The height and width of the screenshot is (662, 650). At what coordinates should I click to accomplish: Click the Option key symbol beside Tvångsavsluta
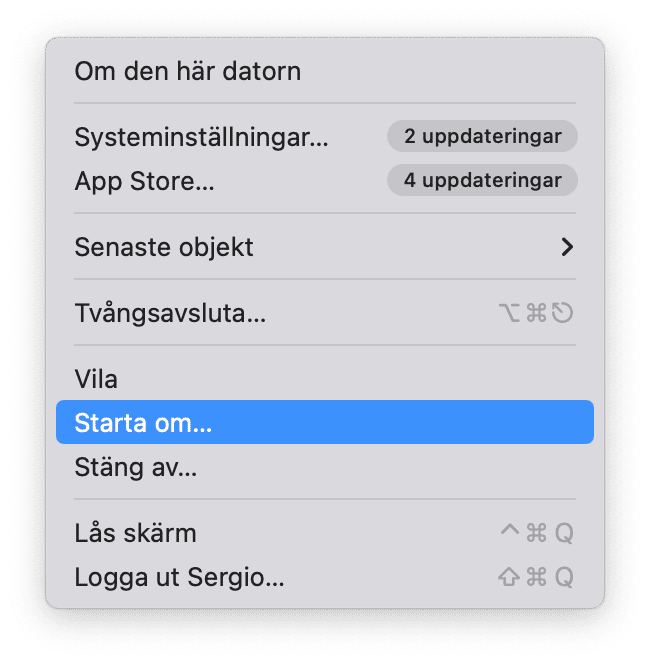coord(510,313)
